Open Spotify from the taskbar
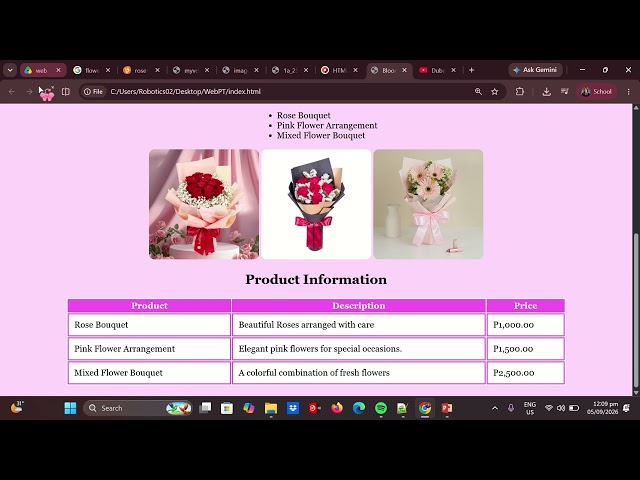This screenshot has height=480, width=640. (381, 408)
